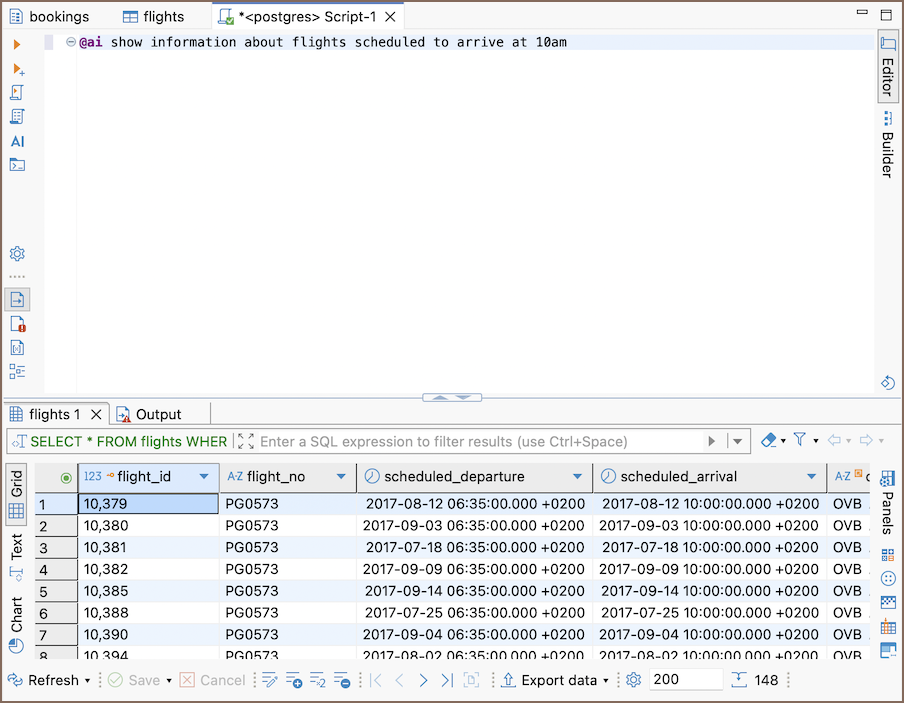The width and height of the screenshot is (904, 703).
Task: Switch to the bookings tab
Action: [58, 16]
